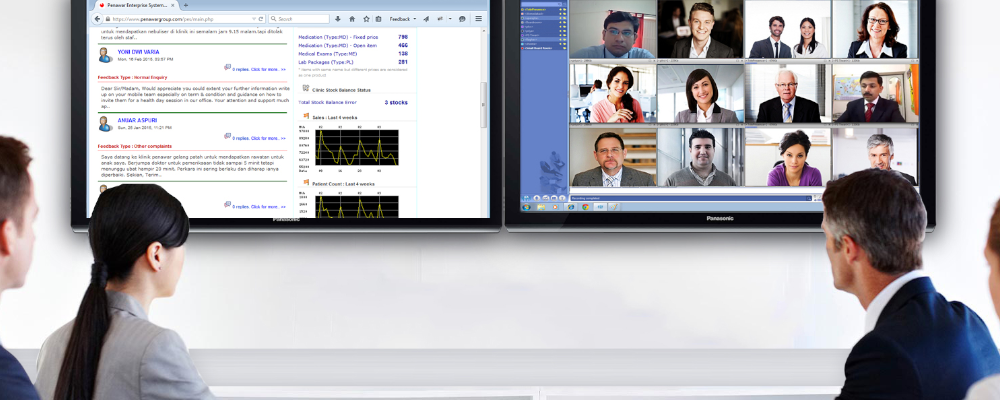
Task: Open the Feedback dropdown in toolbar
Action: point(402,19)
